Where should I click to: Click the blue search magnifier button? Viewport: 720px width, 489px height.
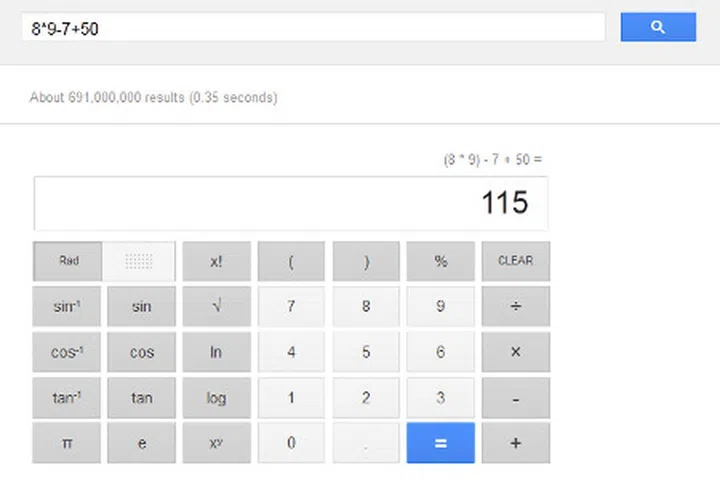tap(657, 28)
